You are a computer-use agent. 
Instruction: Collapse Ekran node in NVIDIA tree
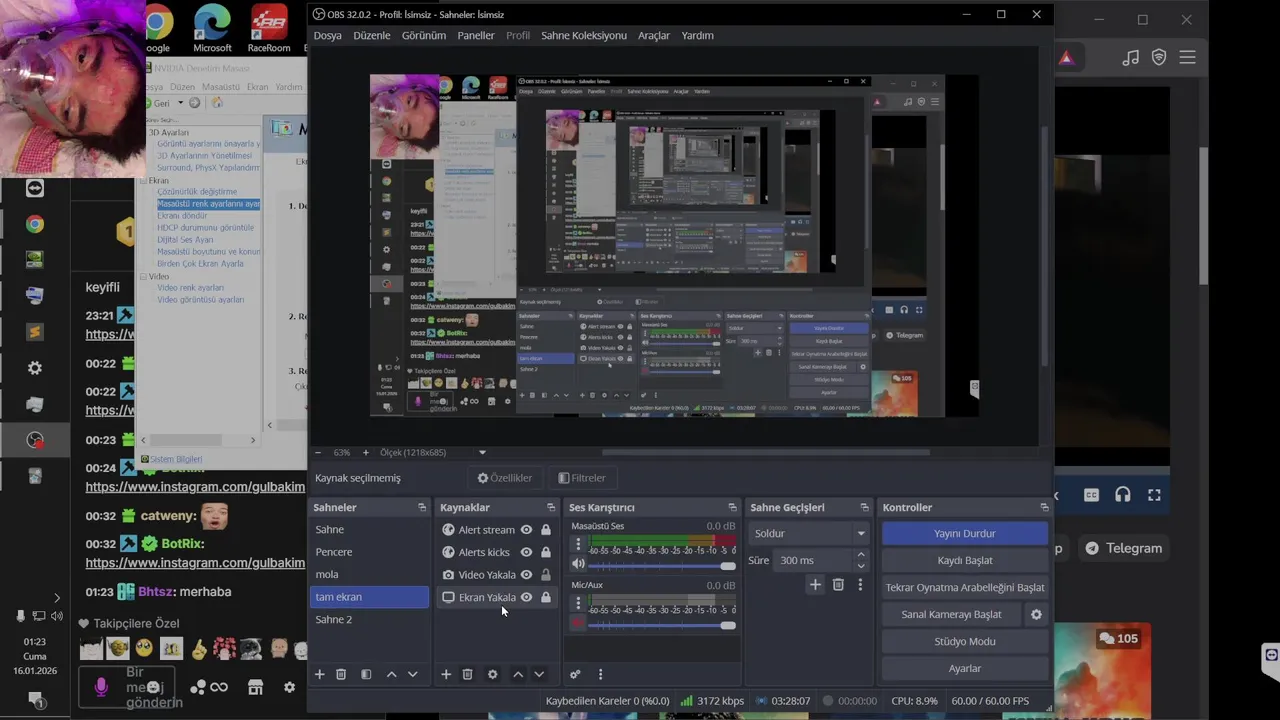142,180
